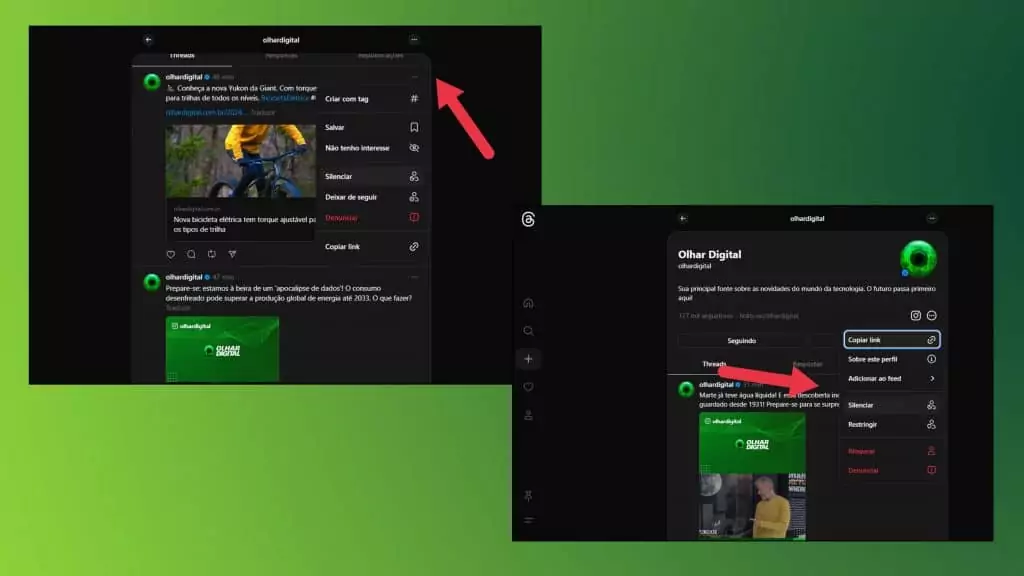Choose 'Restringir' in the profile menu
The width and height of the screenshot is (1024, 576).
[891, 424]
